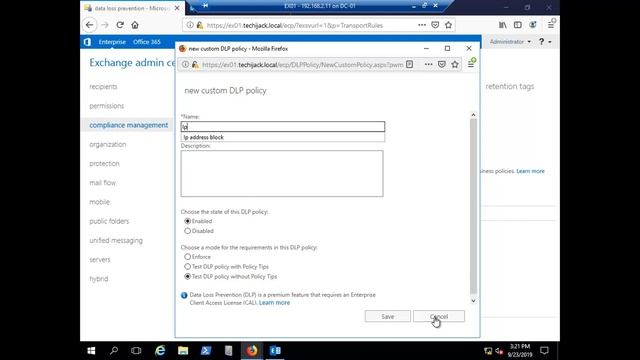
Task: Click Pocket icon in DLP popup address bar
Action: pos(442,64)
